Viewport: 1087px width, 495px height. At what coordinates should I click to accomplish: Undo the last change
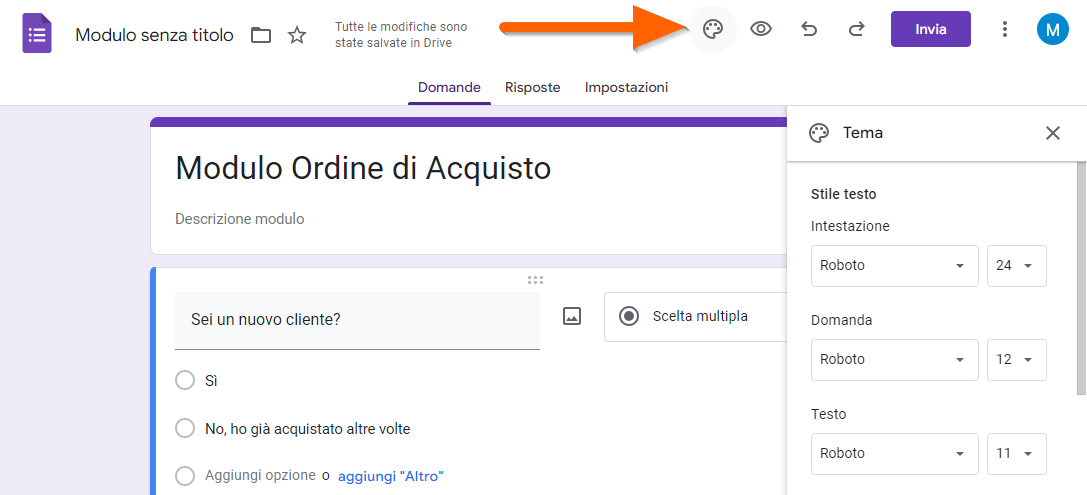tap(809, 29)
